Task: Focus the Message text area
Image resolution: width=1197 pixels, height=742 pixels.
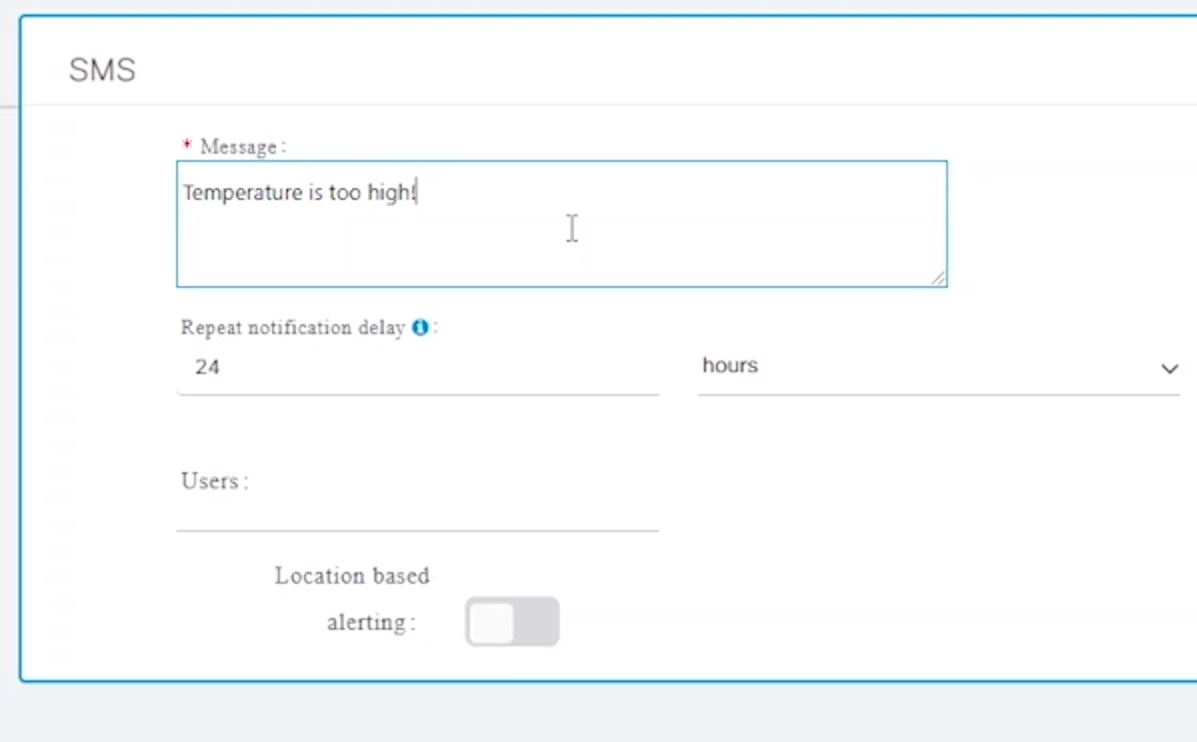Action: pos(562,224)
